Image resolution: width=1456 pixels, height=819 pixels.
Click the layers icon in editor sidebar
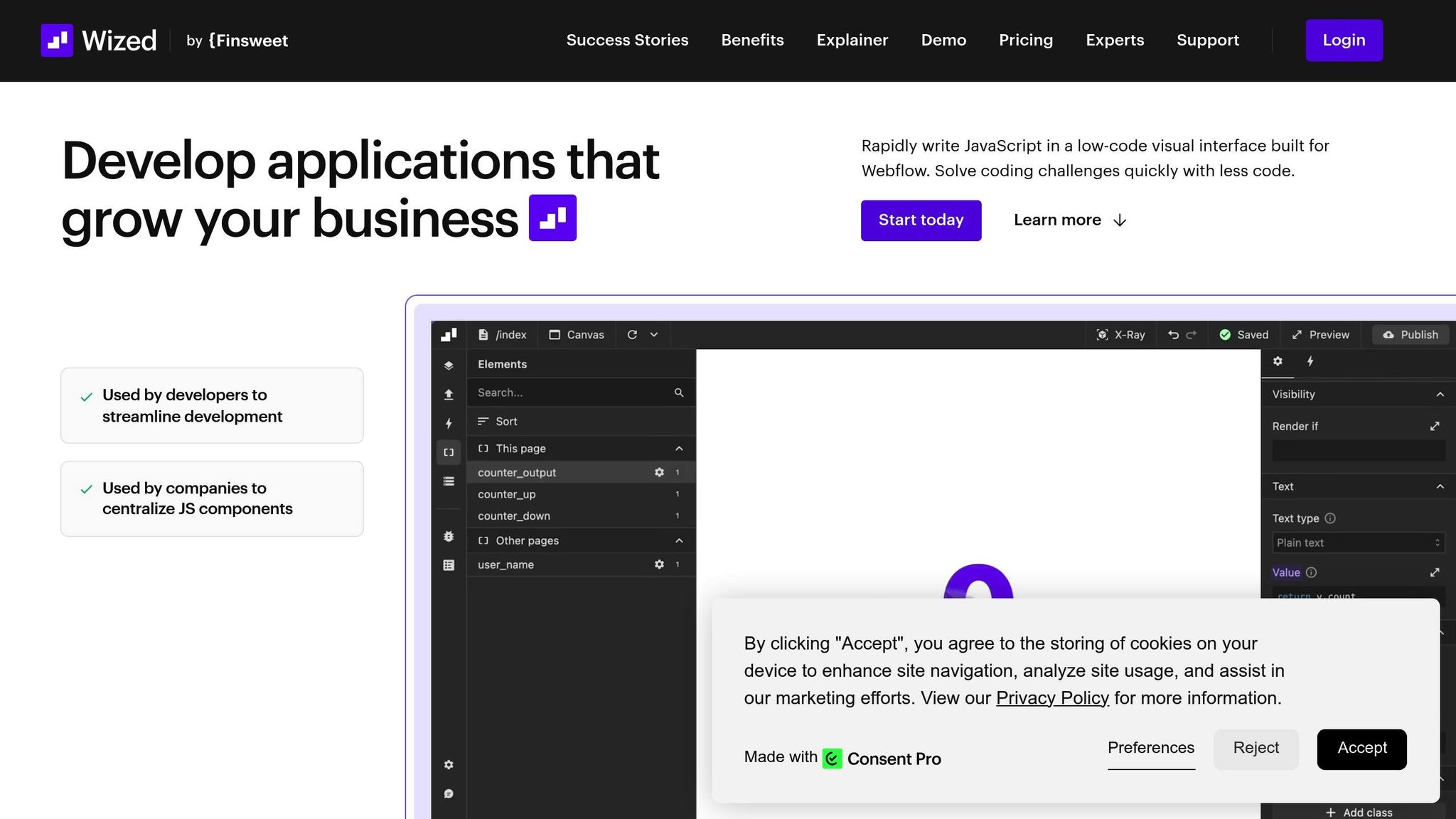click(x=449, y=365)
